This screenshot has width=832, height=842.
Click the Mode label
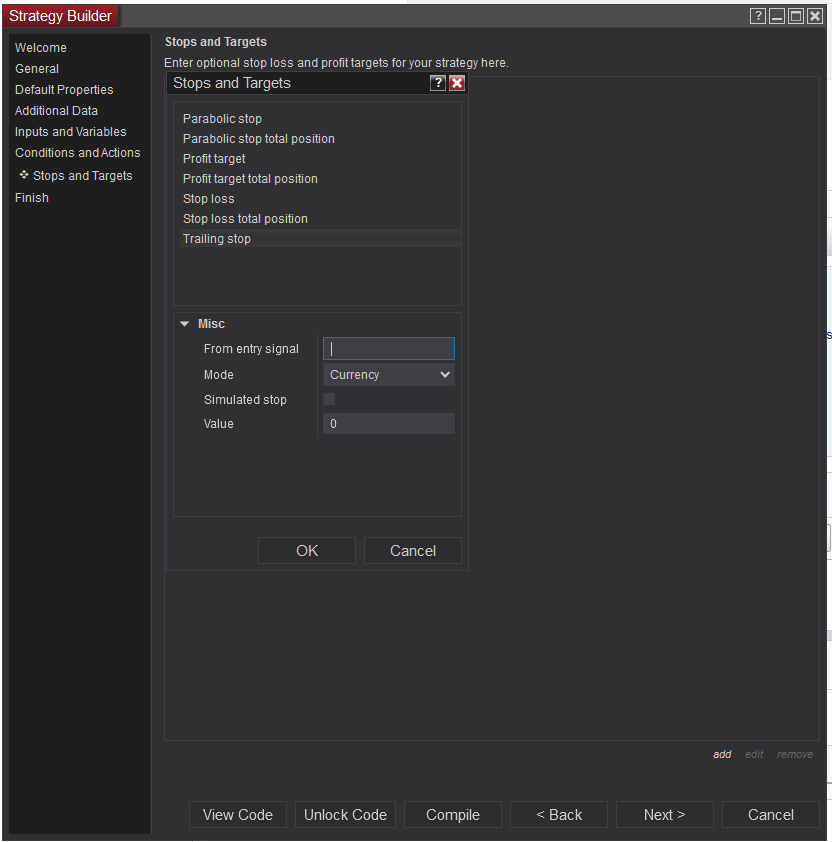(x=219, y=375)
